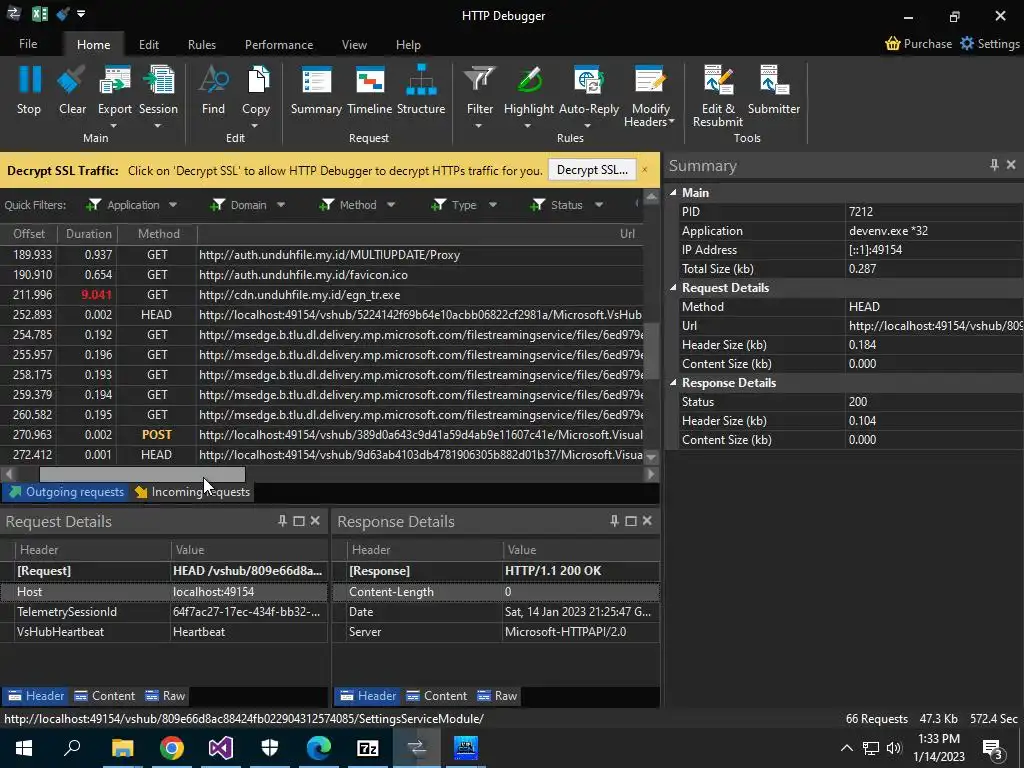Select the egn_tr.exe GET request row
The height and width of the screenshot is (768, 1024).
click(321, 295)
